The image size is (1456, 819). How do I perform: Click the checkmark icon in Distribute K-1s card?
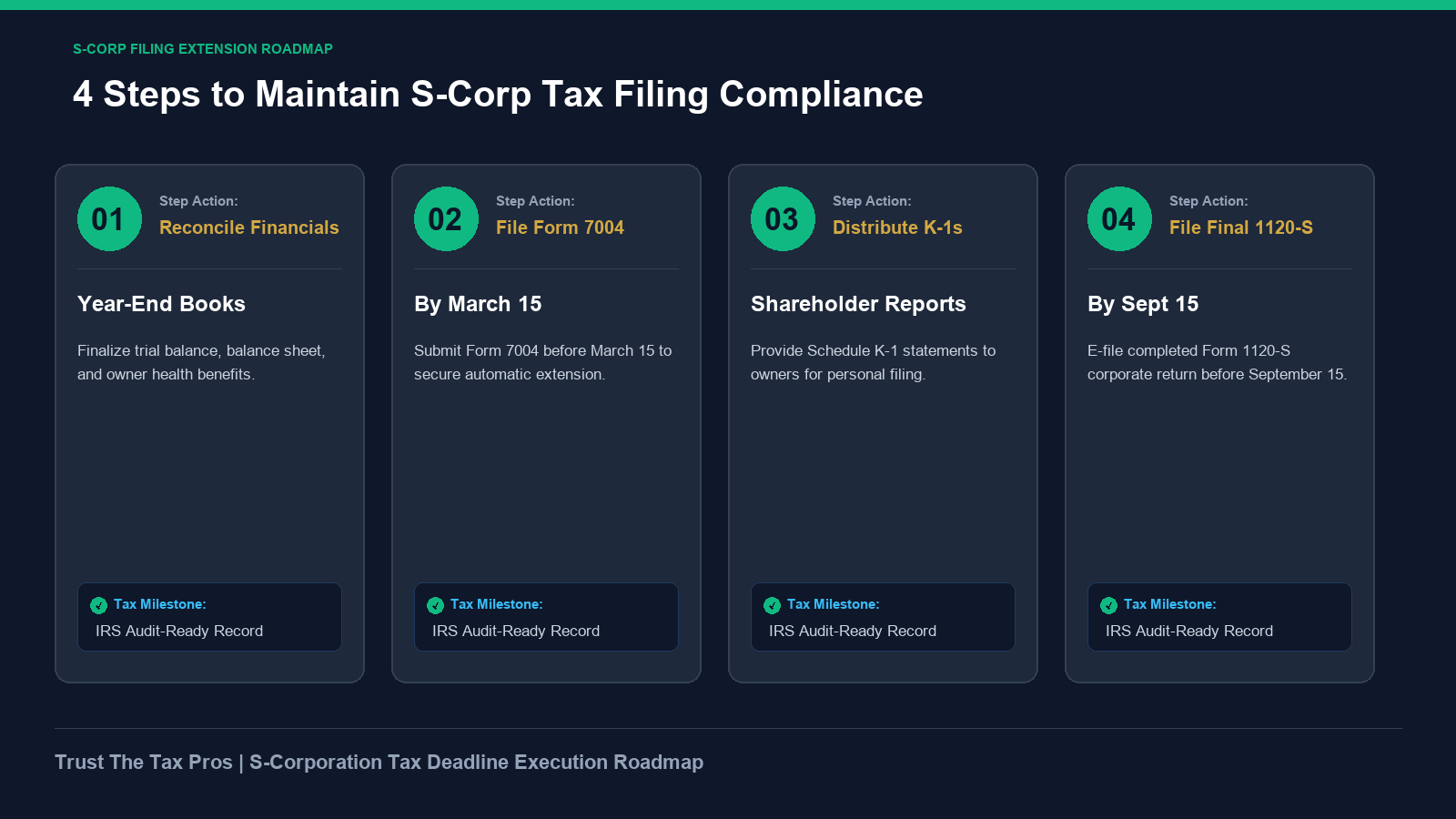[772, 605]
